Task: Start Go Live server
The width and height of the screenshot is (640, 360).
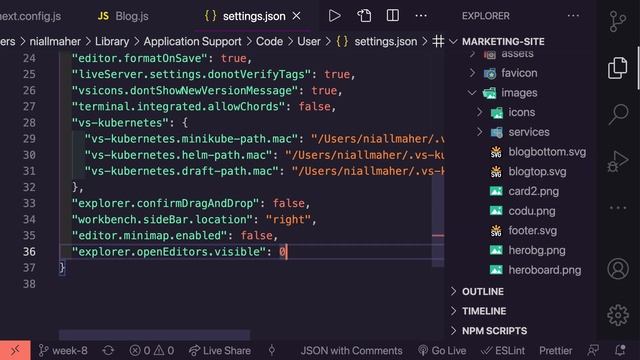Action: 442,351
